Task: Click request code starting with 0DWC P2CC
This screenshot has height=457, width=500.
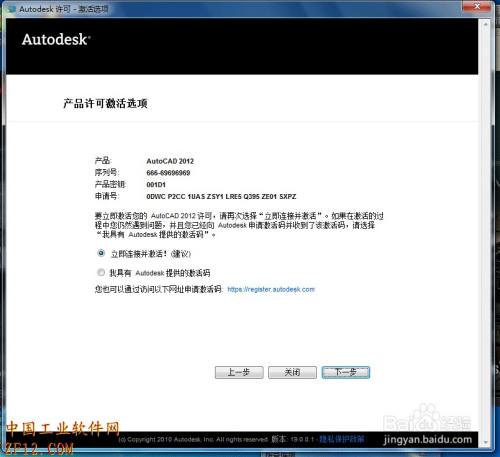Action: click(x=221, y=197)
